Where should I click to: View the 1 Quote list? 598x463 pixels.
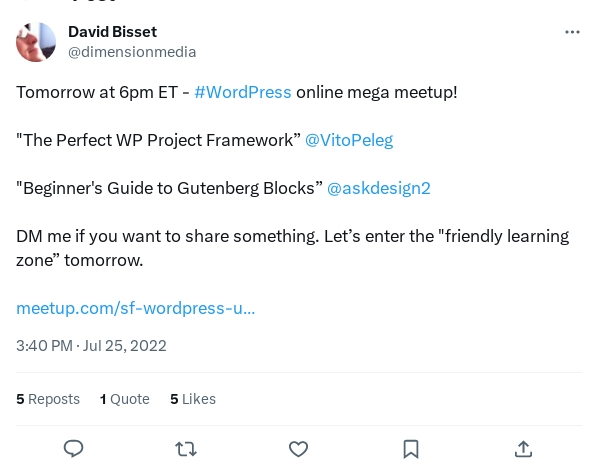click(x=125, y=399)
